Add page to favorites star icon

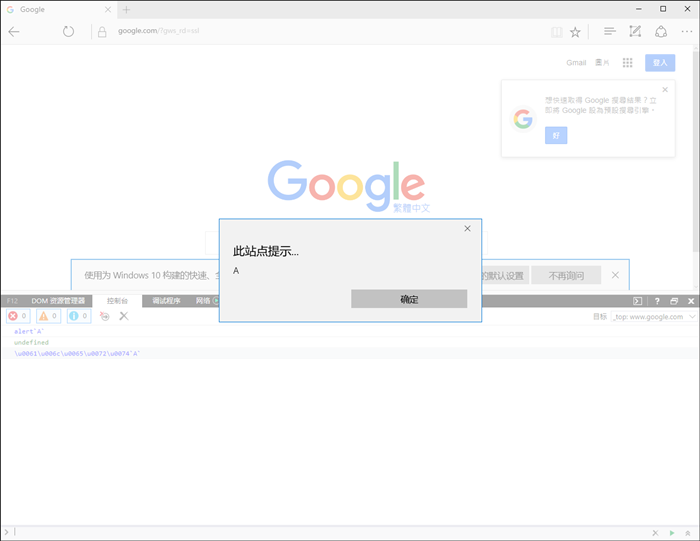coord(575,32)
